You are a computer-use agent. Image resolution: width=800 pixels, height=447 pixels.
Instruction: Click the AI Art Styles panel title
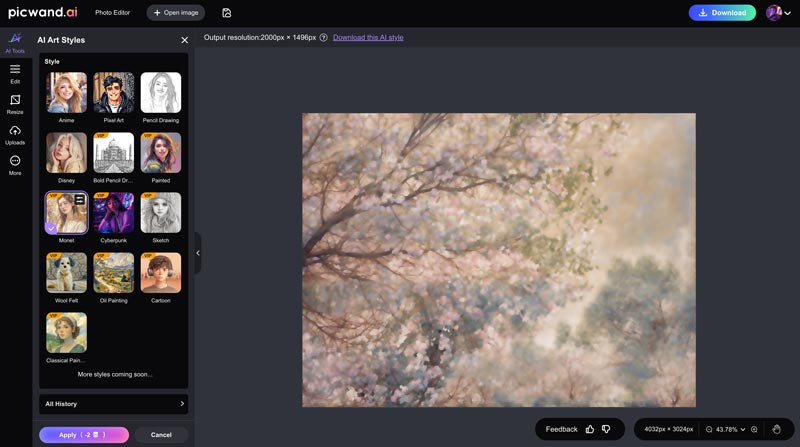61,40
